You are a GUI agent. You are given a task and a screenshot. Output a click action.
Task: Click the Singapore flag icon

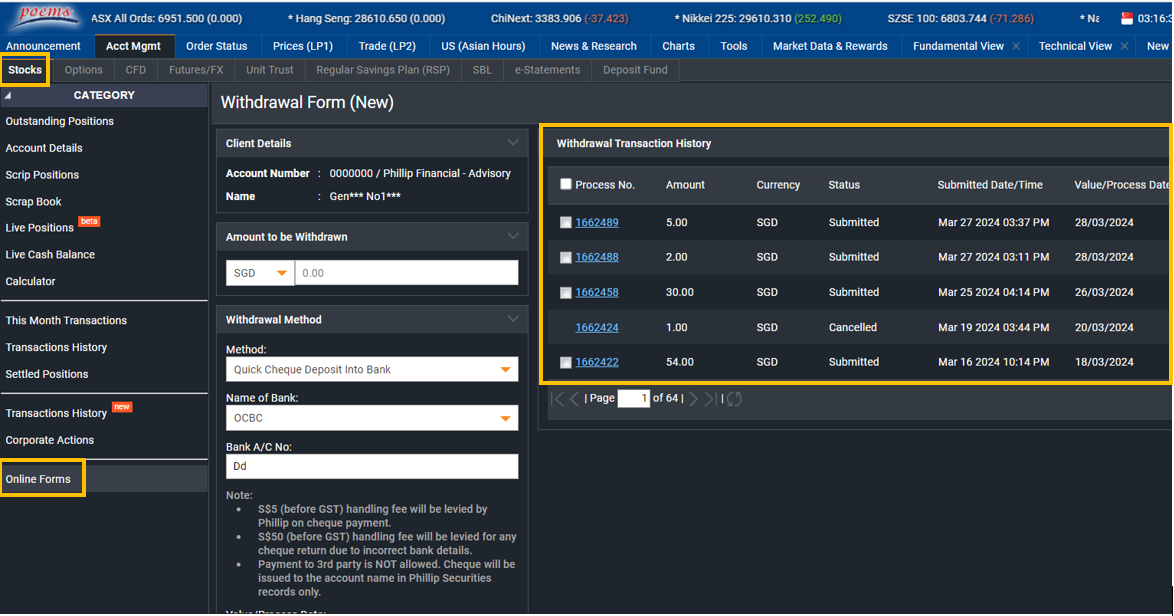pyautogui.click(x=1126, y=19)
